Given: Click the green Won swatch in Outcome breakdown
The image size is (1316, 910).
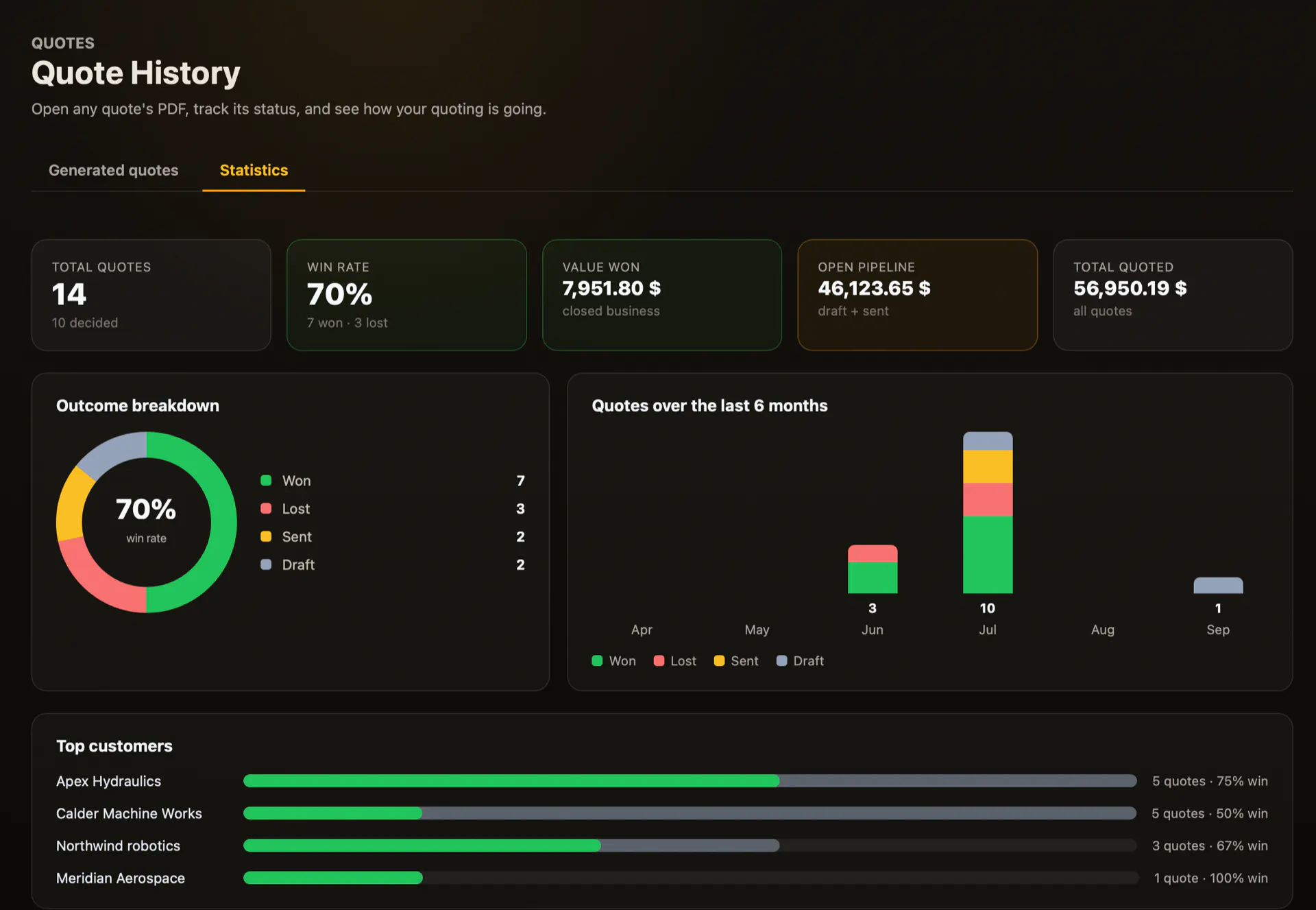Looking at the screenshot, I should tap(266, 481).
